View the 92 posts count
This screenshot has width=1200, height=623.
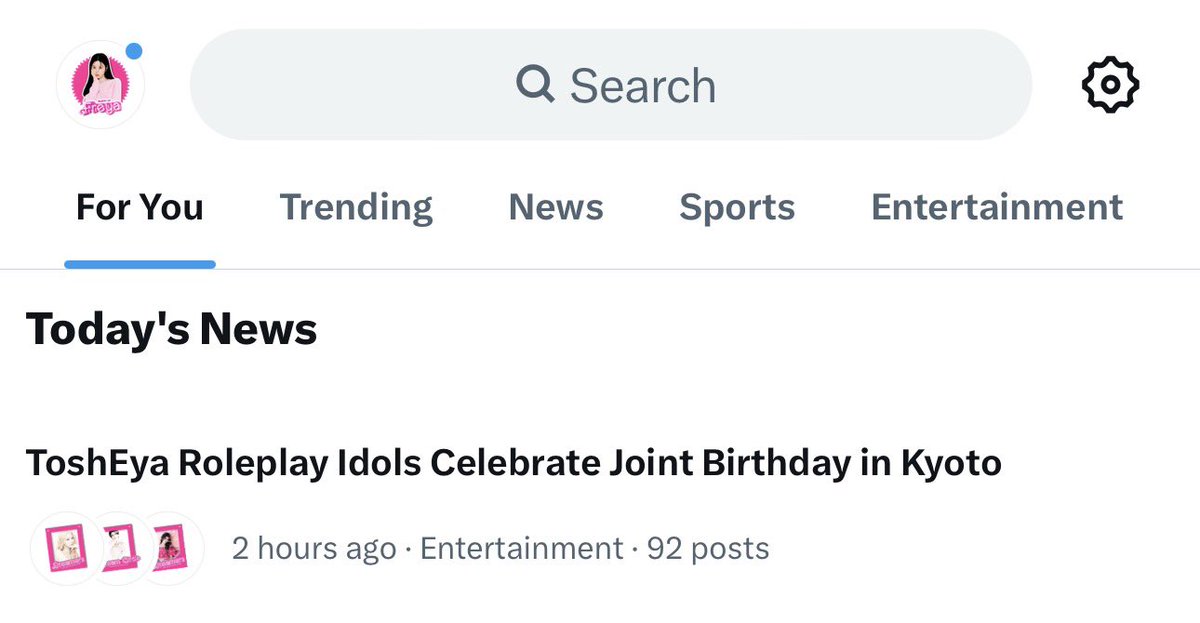click(708, 549)
